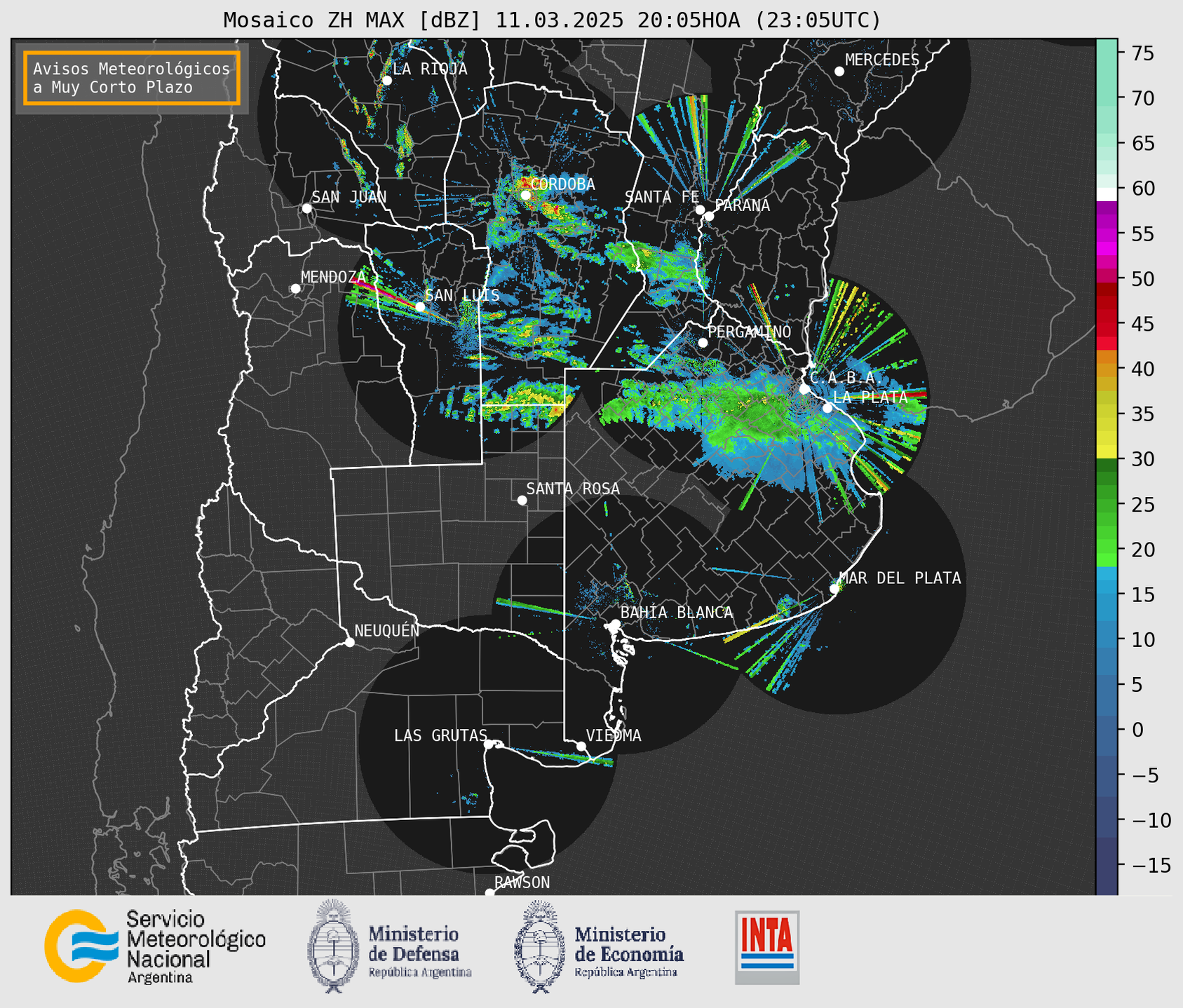Click the INTA logo
1183x1008 pixels.
click(767, 947)
